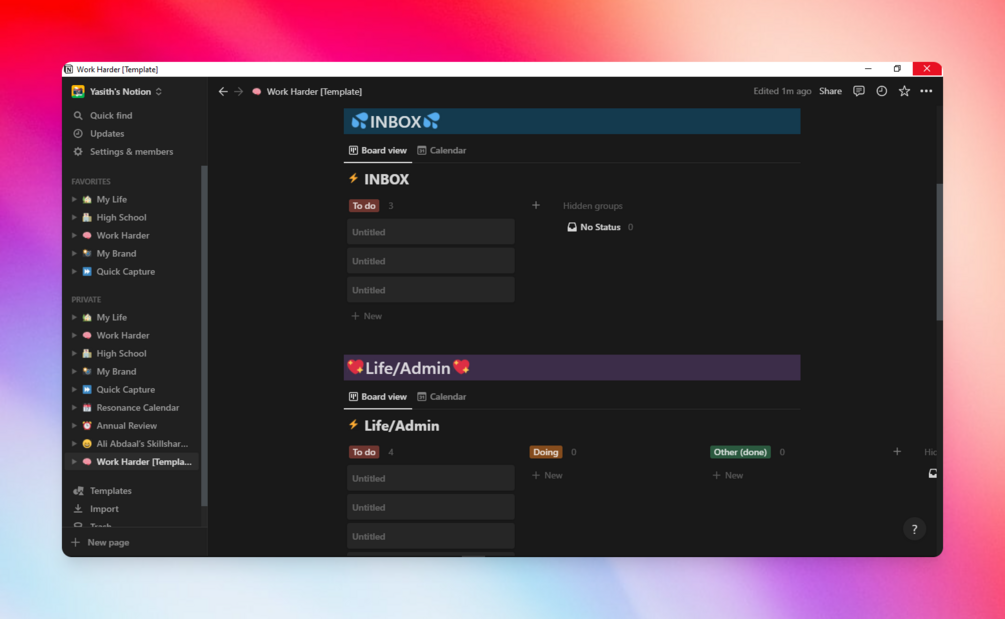Expand Annual Review in Private
Viewport: 1005px width, 619px height.
74,425
